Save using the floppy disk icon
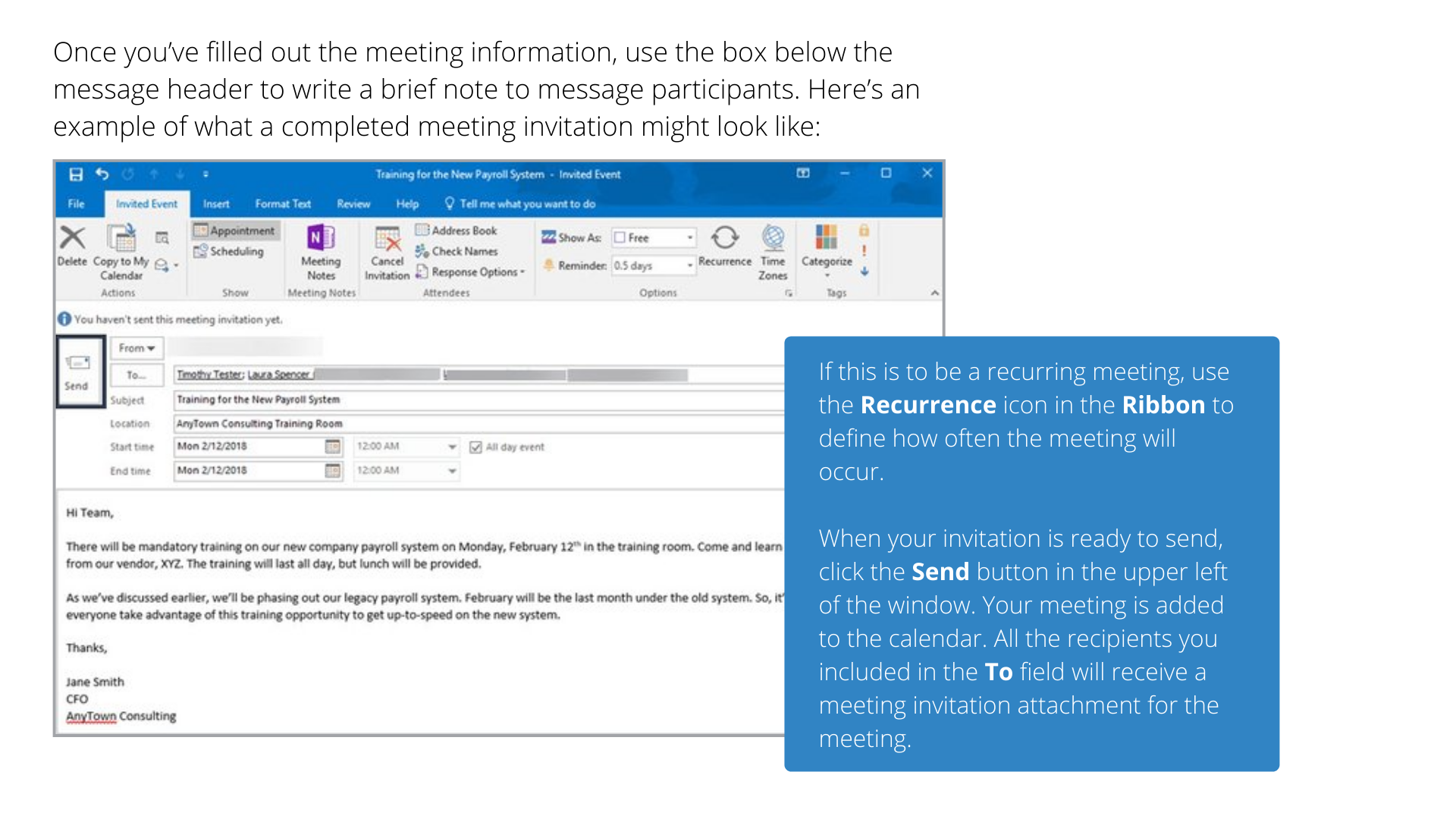The width and height of the screenshot is (1456, 819). (x=76, y=174)
